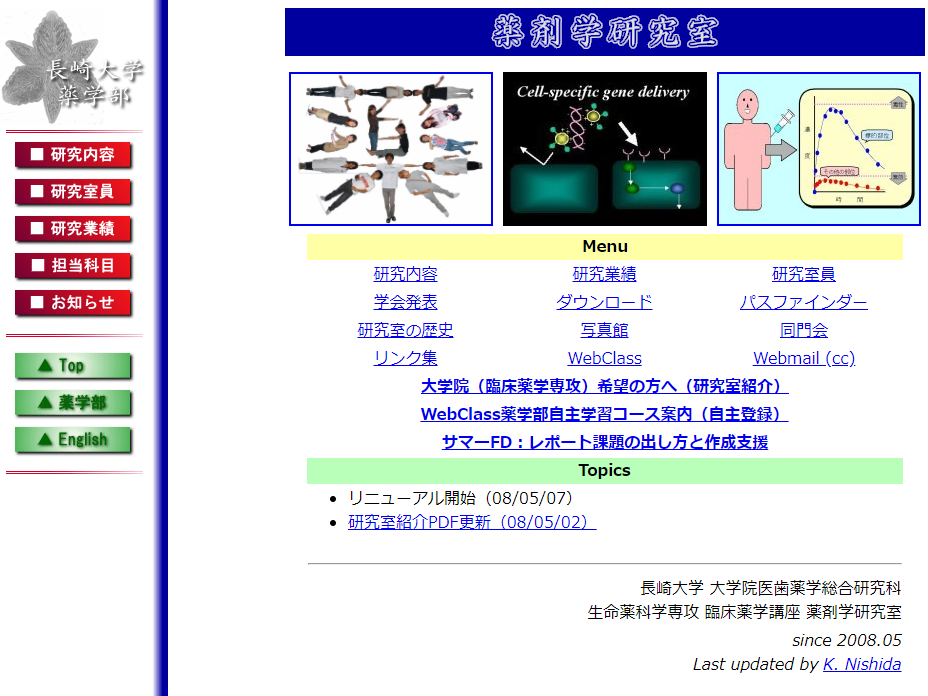Go to 担当科目 in the sidebar

(73, 266)
